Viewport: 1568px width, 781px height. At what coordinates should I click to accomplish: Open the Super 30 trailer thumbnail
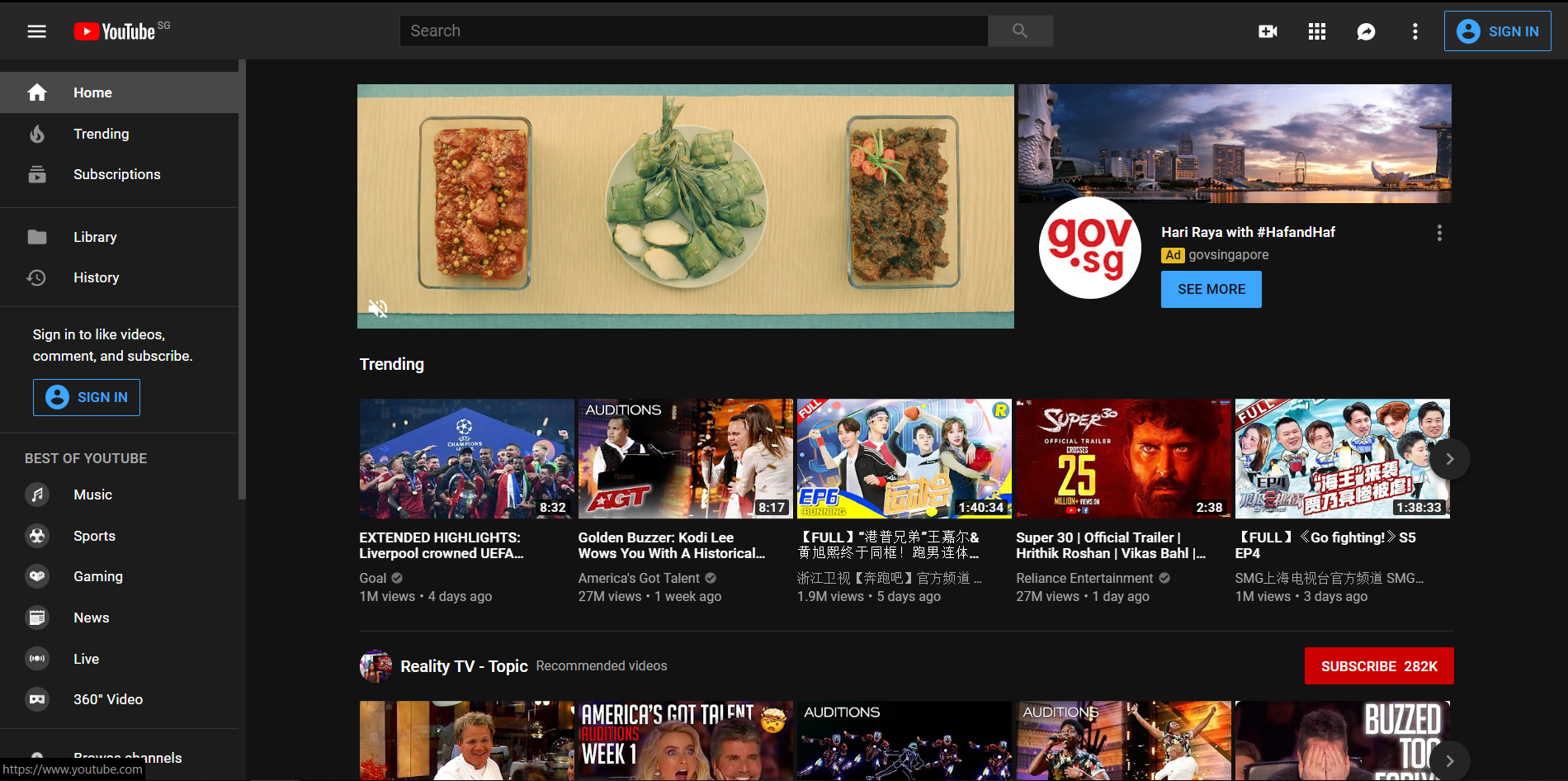point(1123,459)
